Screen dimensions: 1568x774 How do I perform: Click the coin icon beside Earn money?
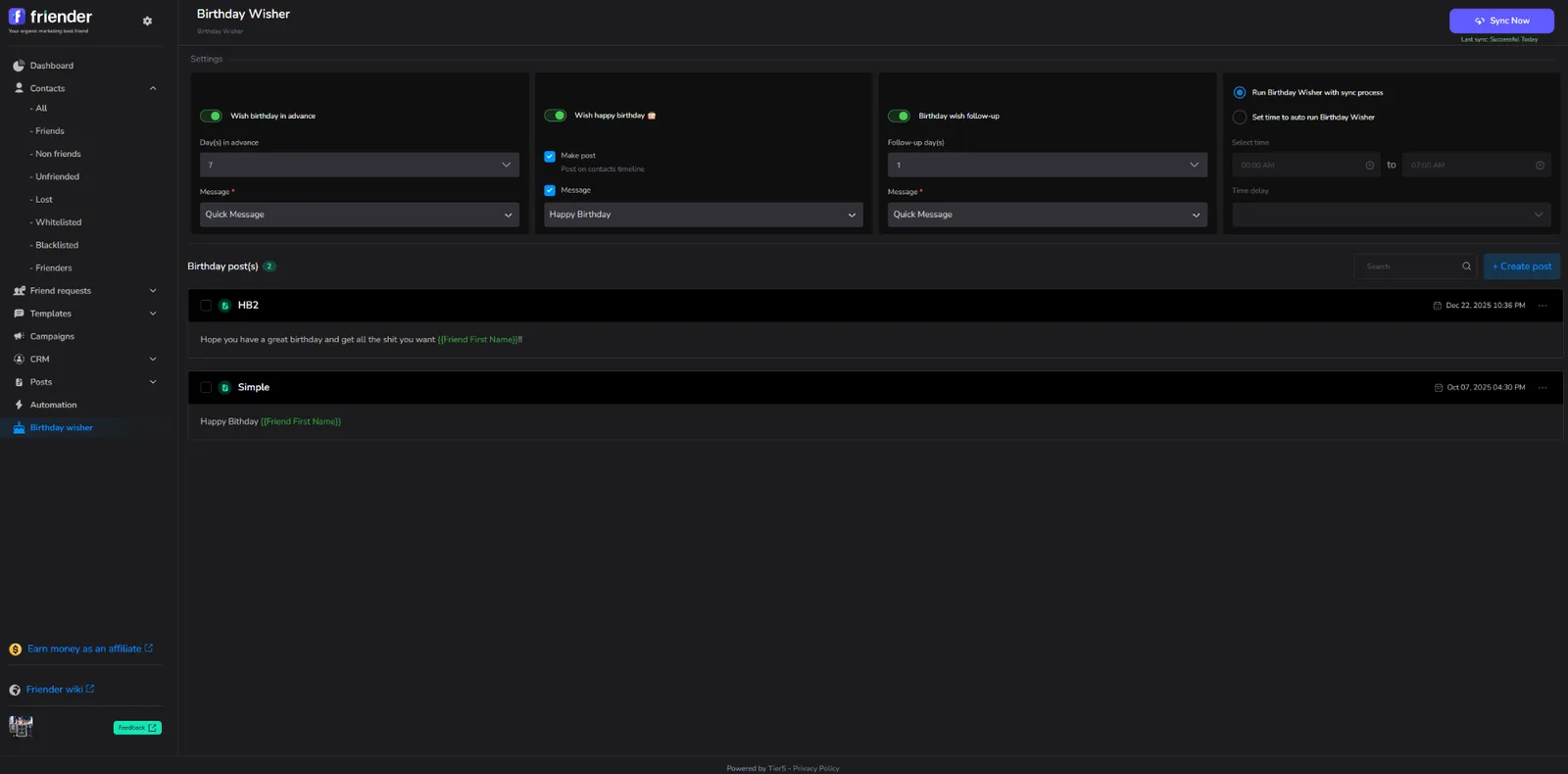(15, 650)
